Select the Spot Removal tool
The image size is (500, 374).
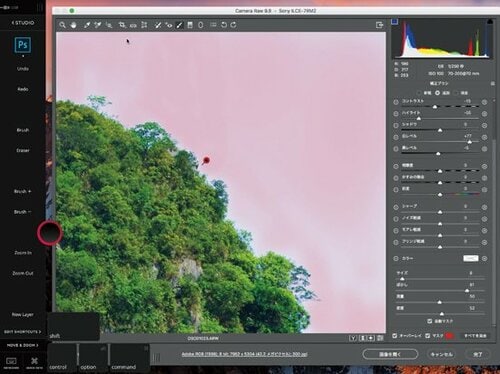(158, 25)
